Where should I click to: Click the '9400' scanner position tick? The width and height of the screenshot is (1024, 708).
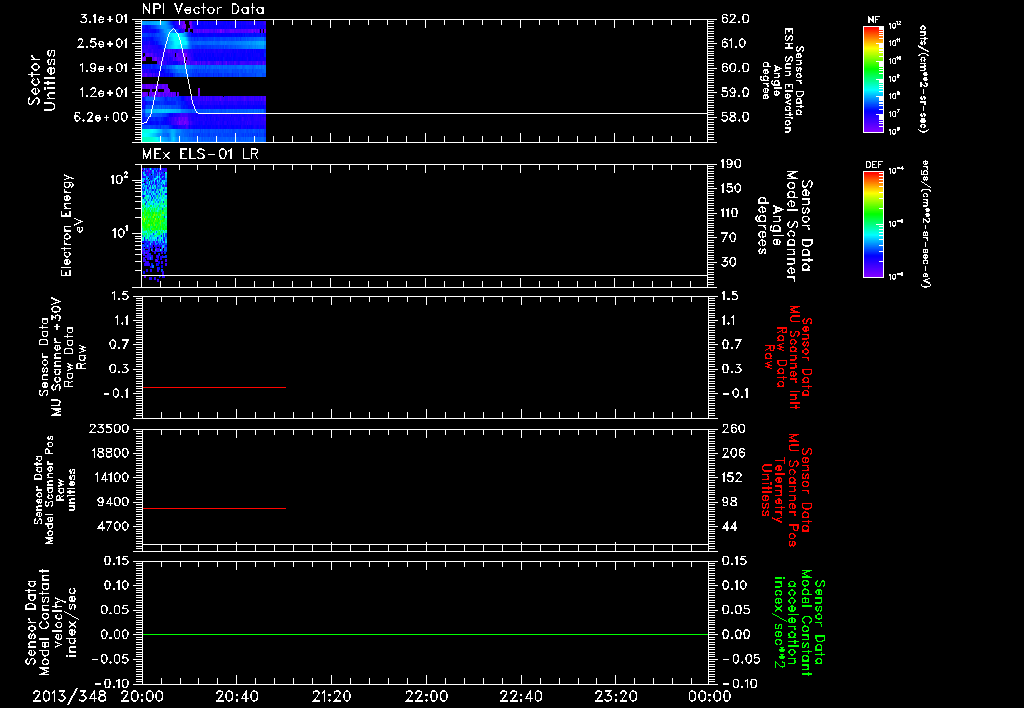[112, 502]
